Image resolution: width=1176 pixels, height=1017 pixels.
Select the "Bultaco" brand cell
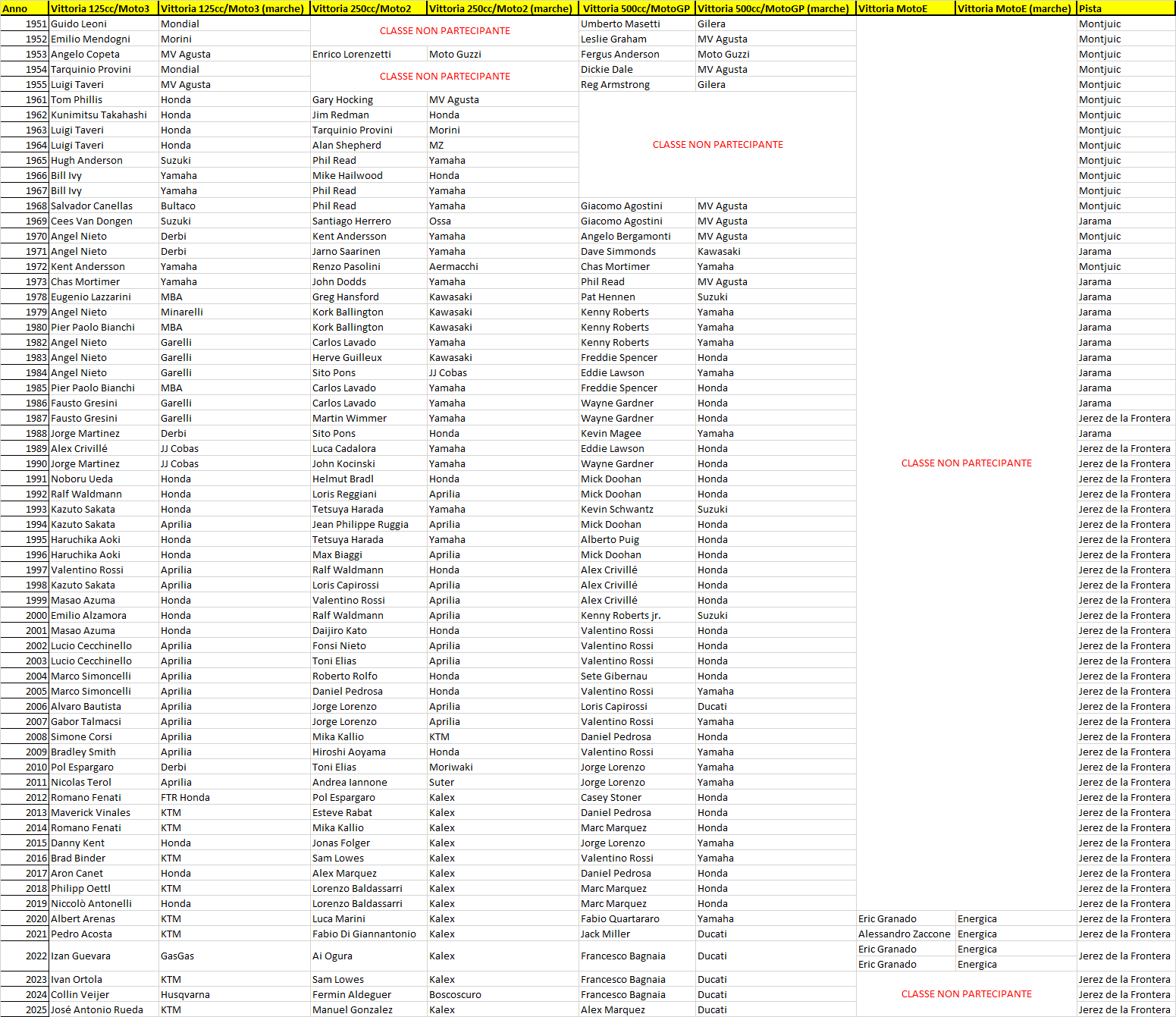(178, 206)
